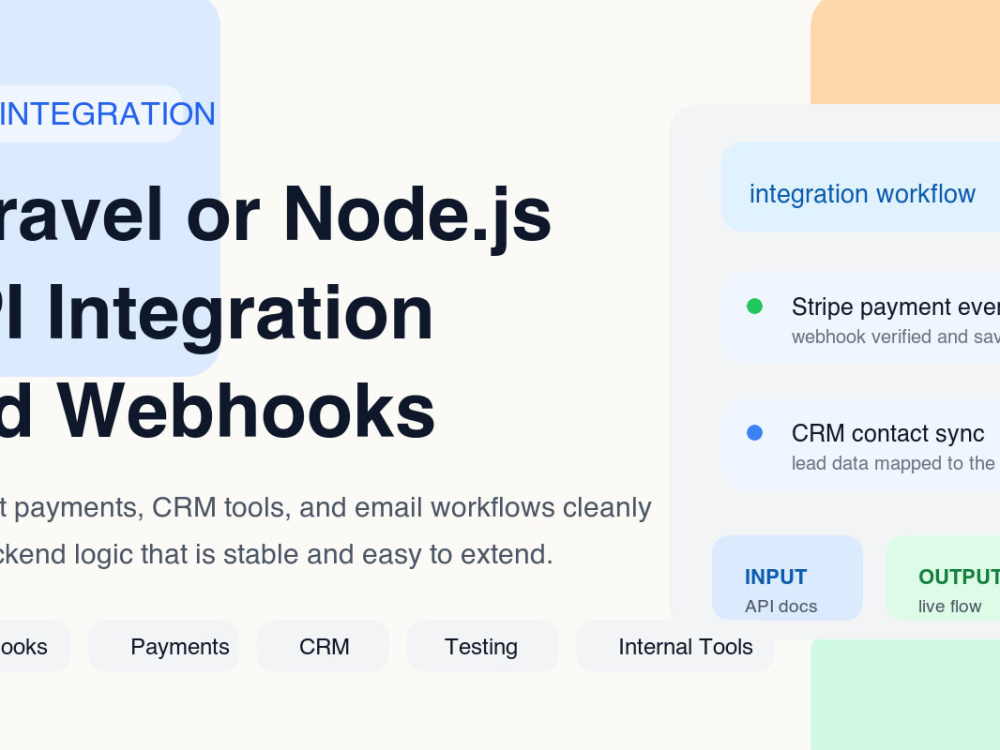1000x750 pixels.
Task: Click the integration workflow header card
Action: (x=860, y=186)
